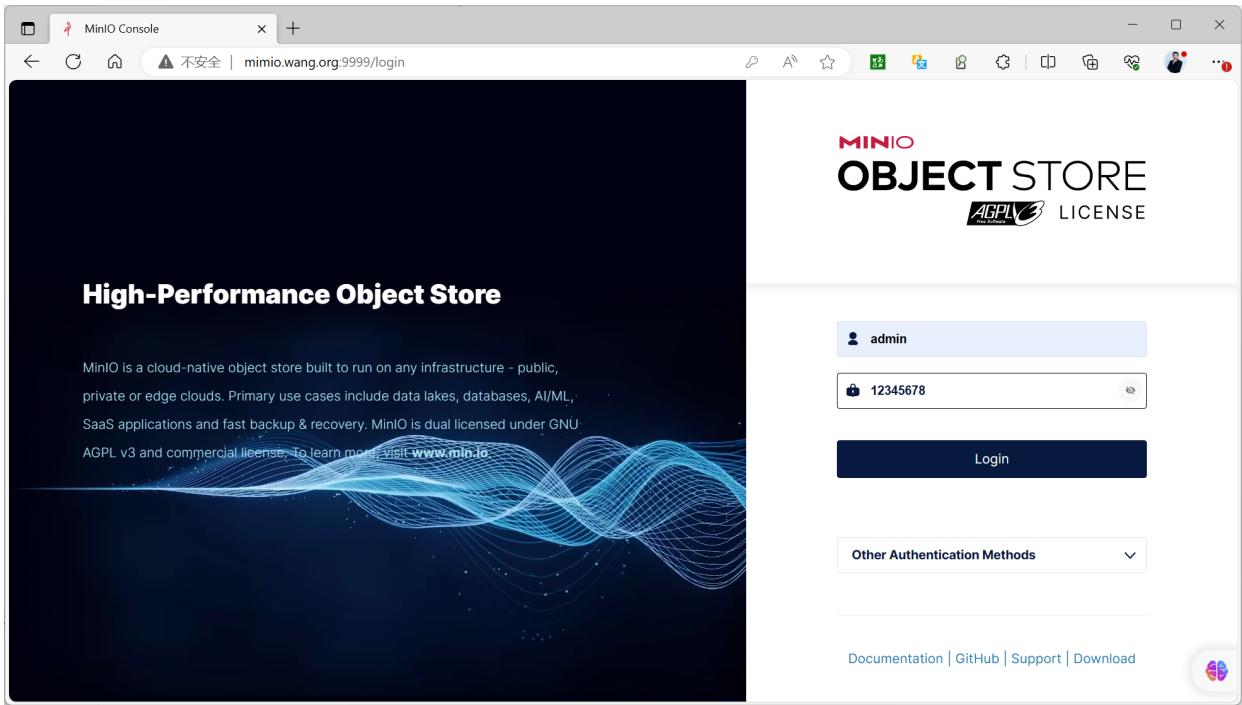Toggle password visibility eye icon
Image resolution: width=1242 pixels, height=705 pixels.
coord(1130,391)
